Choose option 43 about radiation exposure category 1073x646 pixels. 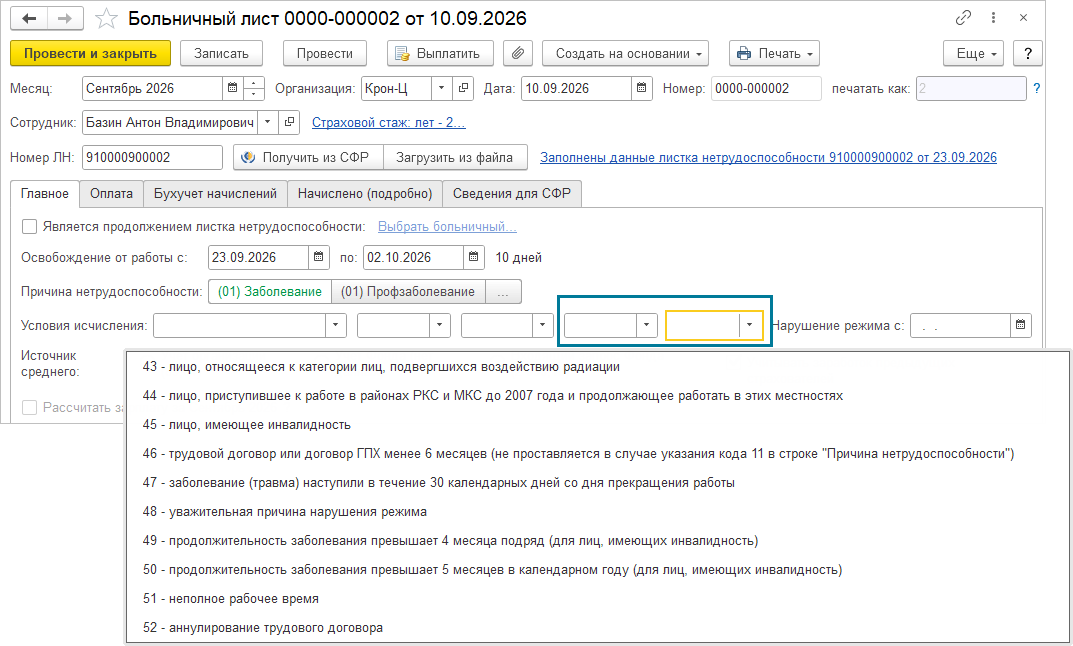click(x=597, y=367)
